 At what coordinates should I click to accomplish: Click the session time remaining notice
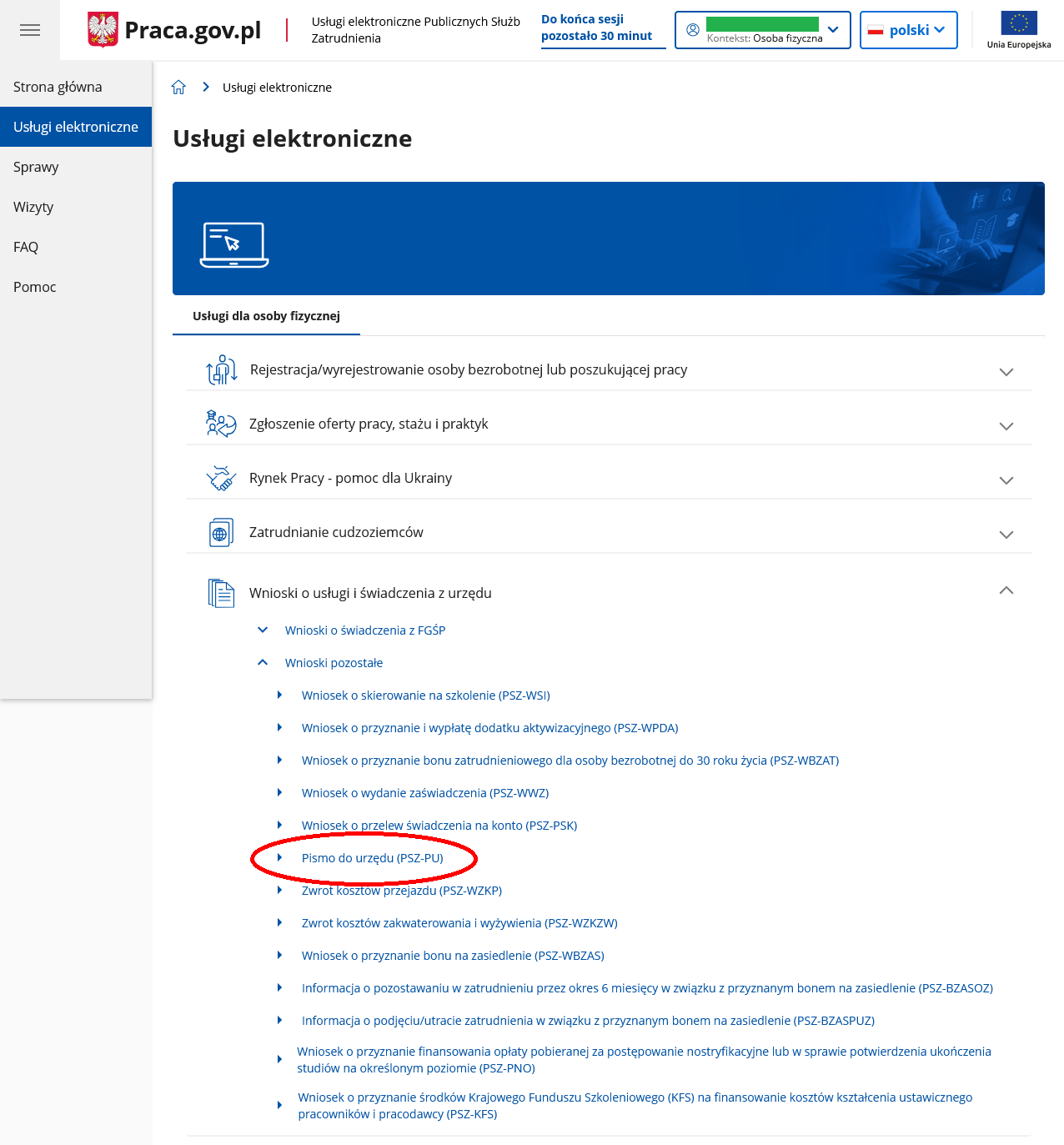point(596,28)
